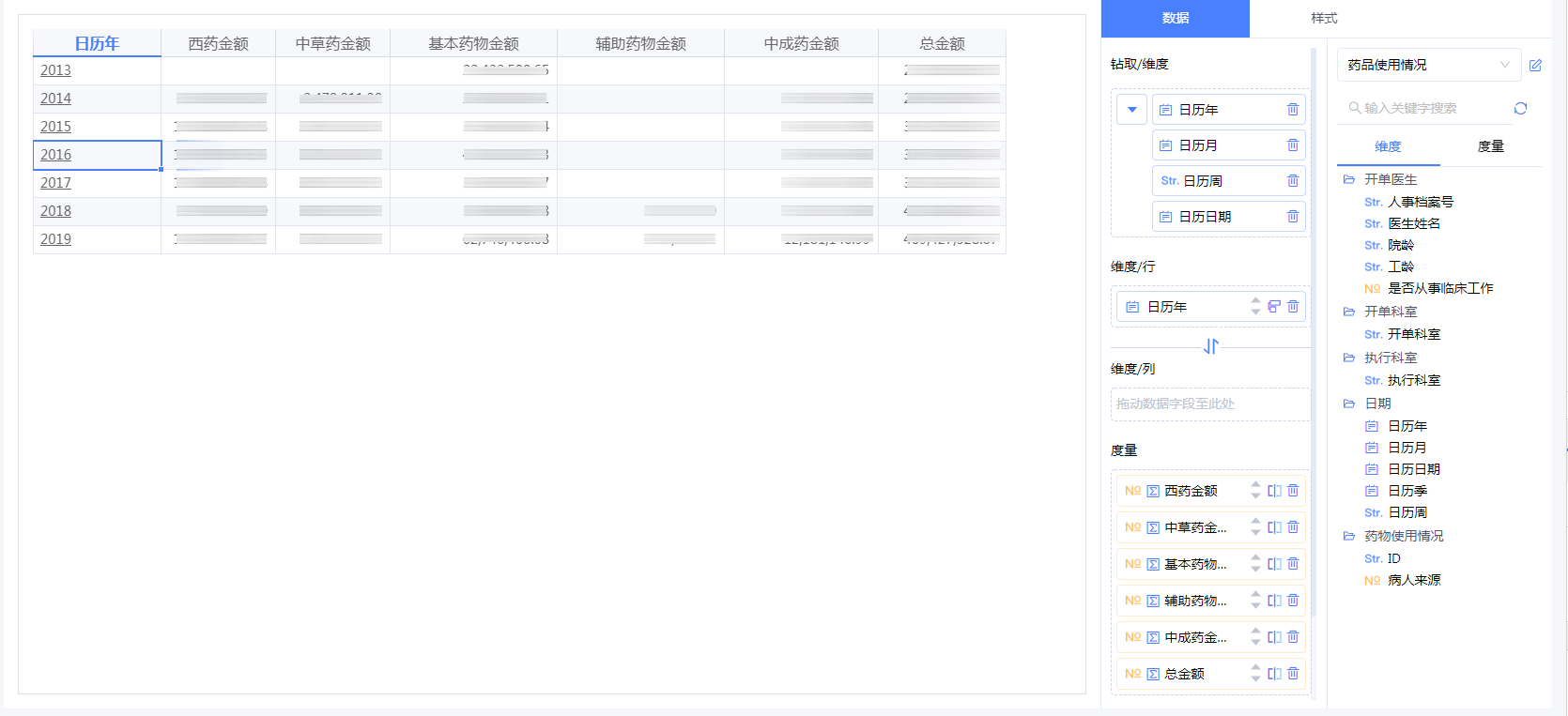Click the 总金额 column header in the table
The image size is (1568, 716).
pos(942,43)
